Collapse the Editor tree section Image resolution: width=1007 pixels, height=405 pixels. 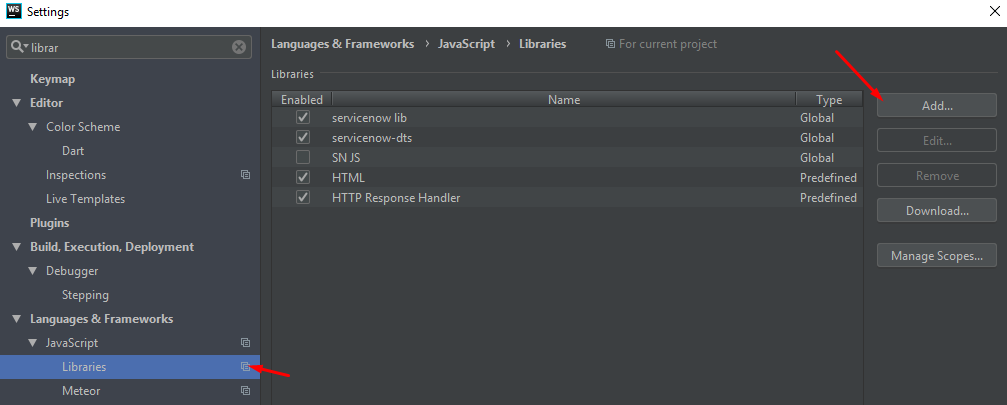[16, 103]
